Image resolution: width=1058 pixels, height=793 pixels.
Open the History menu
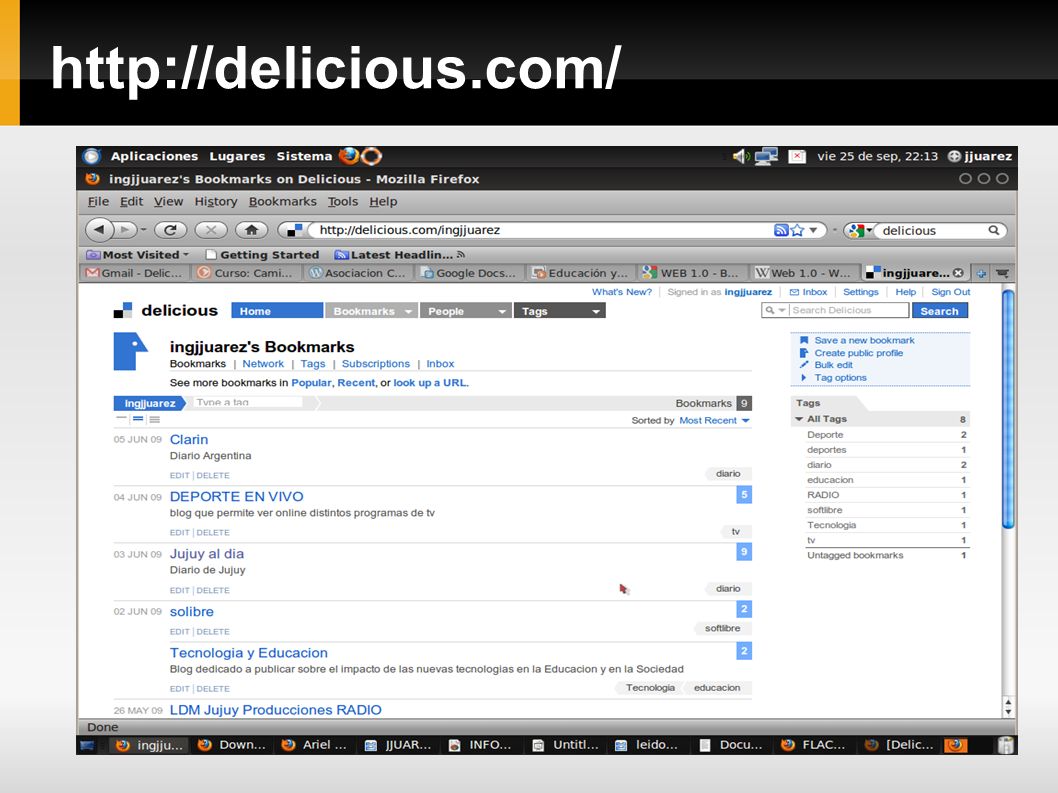click(x=216, y=201)
